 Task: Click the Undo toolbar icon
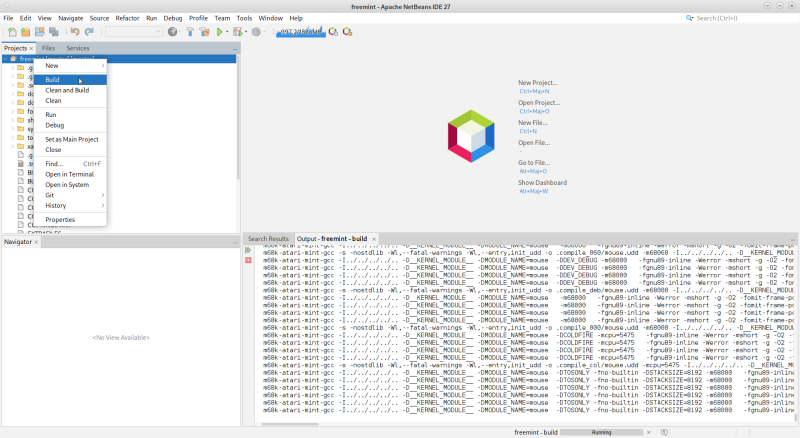75,32
